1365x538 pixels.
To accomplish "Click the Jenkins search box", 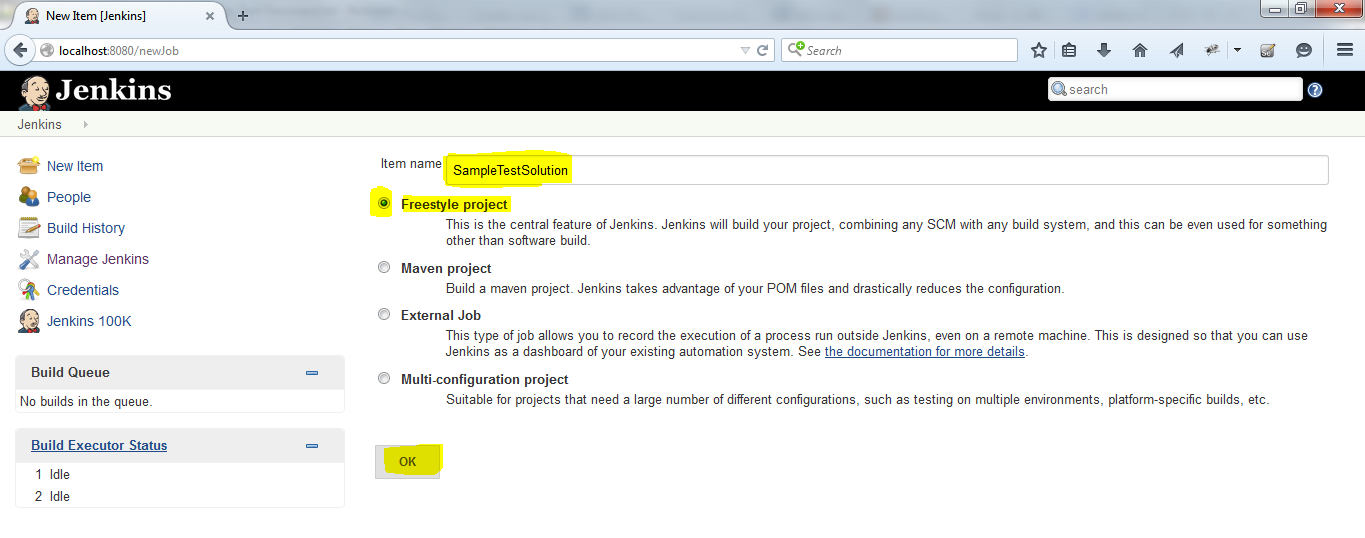I will [1175, 89].
